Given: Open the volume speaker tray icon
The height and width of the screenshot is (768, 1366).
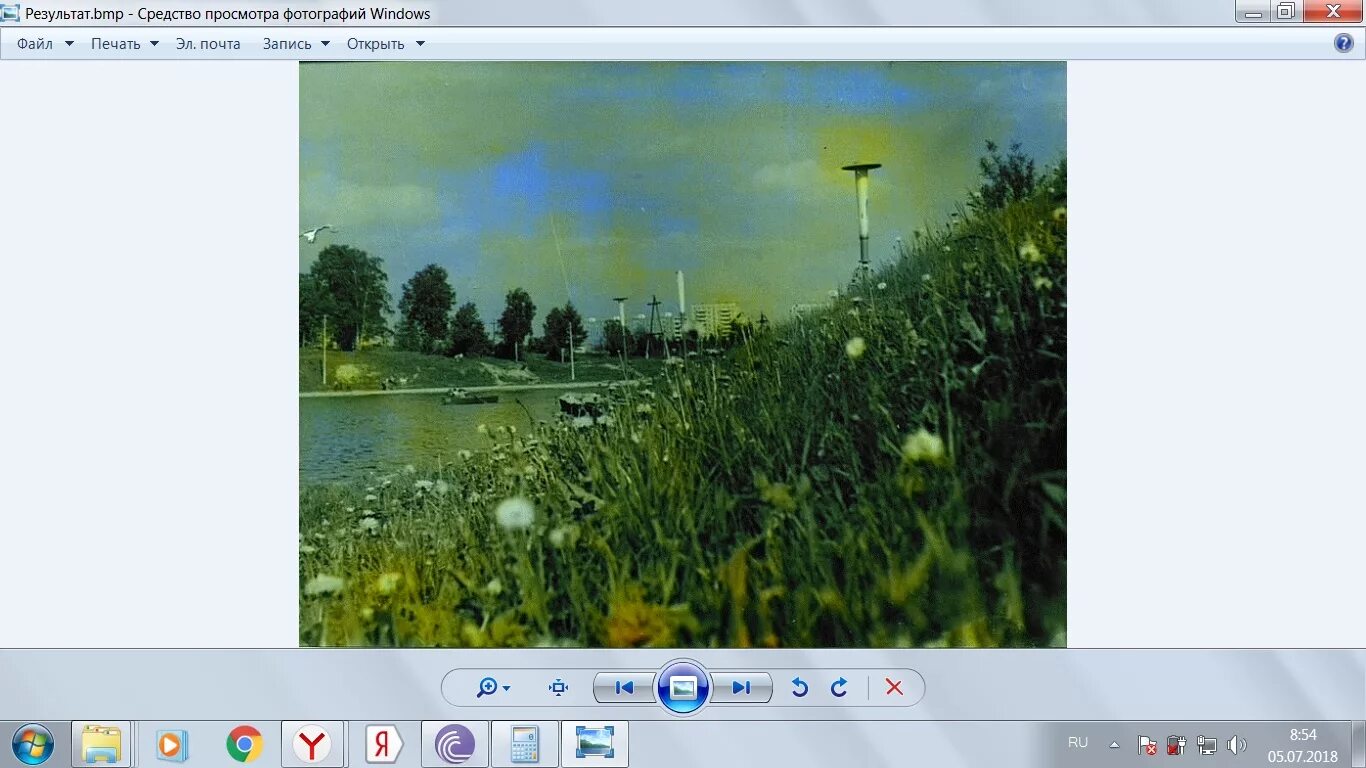Looking at the screenshot, I should 1237,745.
